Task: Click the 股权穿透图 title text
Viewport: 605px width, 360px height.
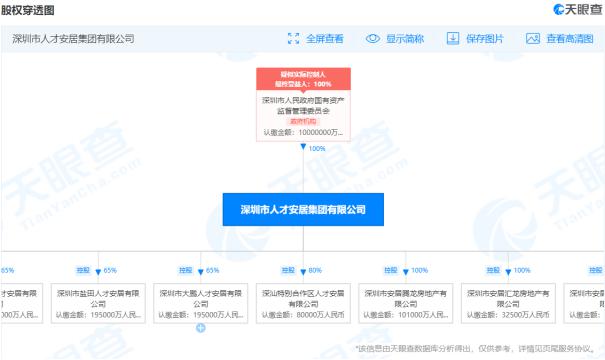Action: pyautogui.click(x=27, y=10)
